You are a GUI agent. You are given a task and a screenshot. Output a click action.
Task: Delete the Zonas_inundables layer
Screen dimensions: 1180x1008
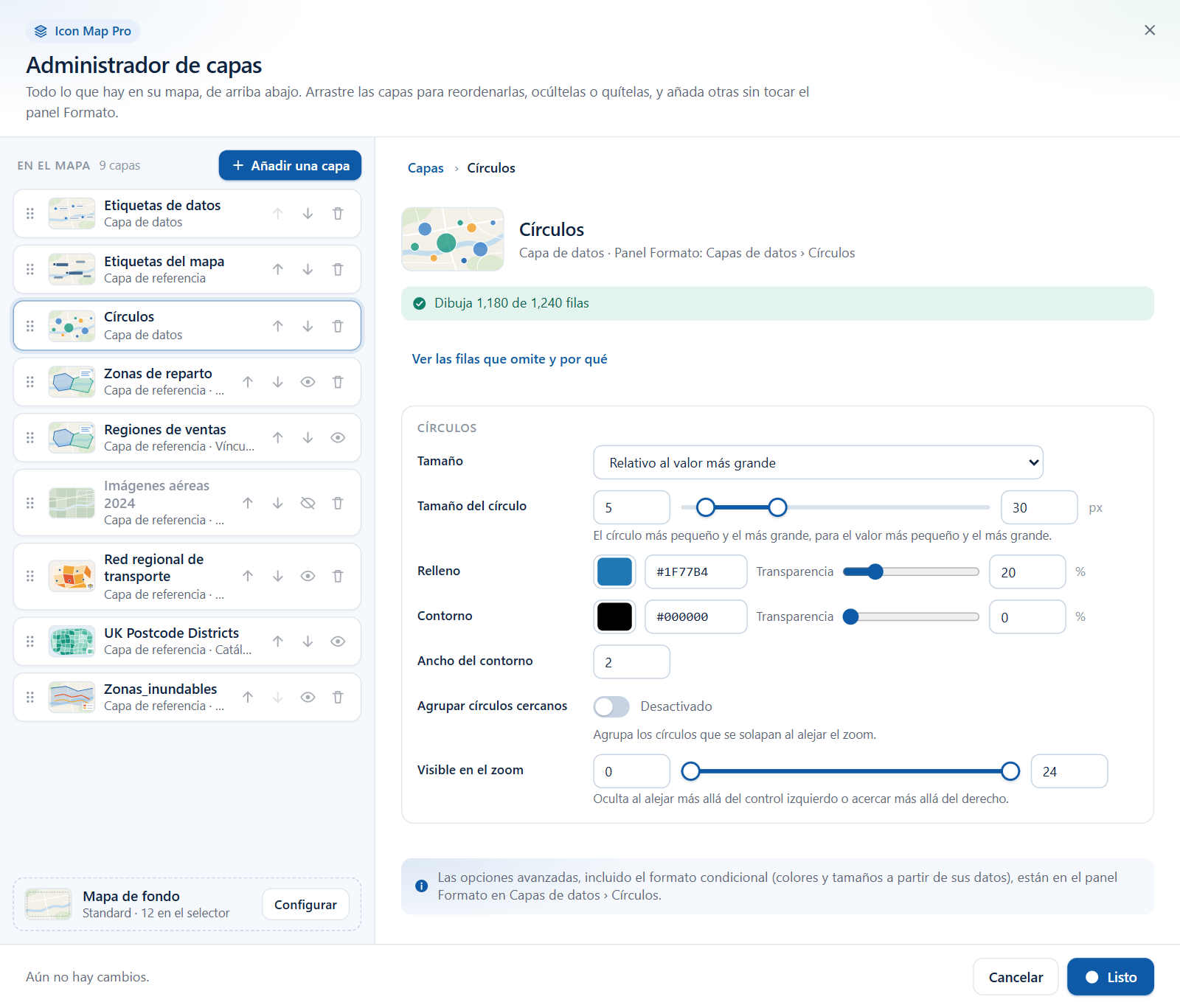(338, 698)
